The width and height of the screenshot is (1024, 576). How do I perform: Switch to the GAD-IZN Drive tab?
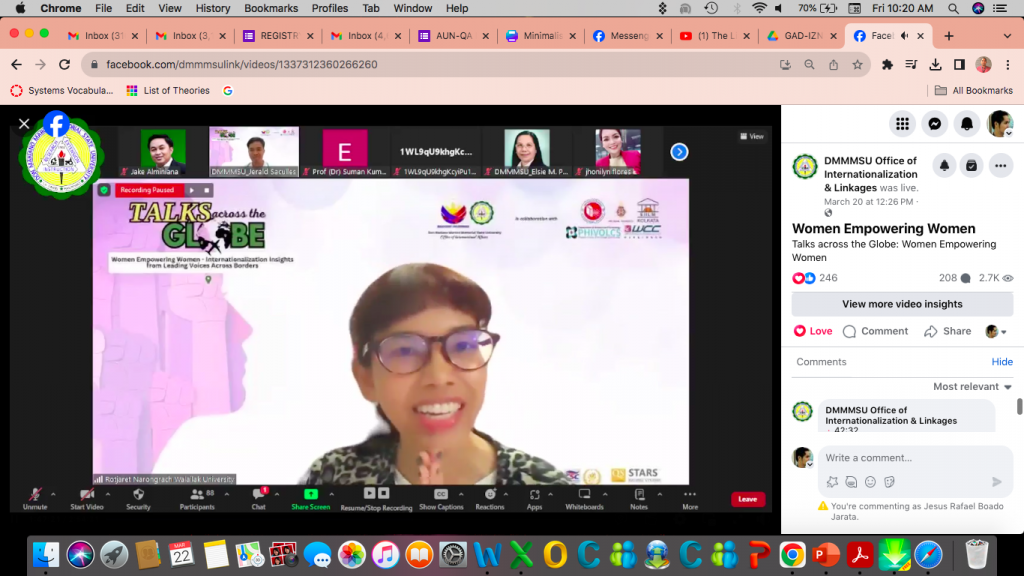click(802, 36)
